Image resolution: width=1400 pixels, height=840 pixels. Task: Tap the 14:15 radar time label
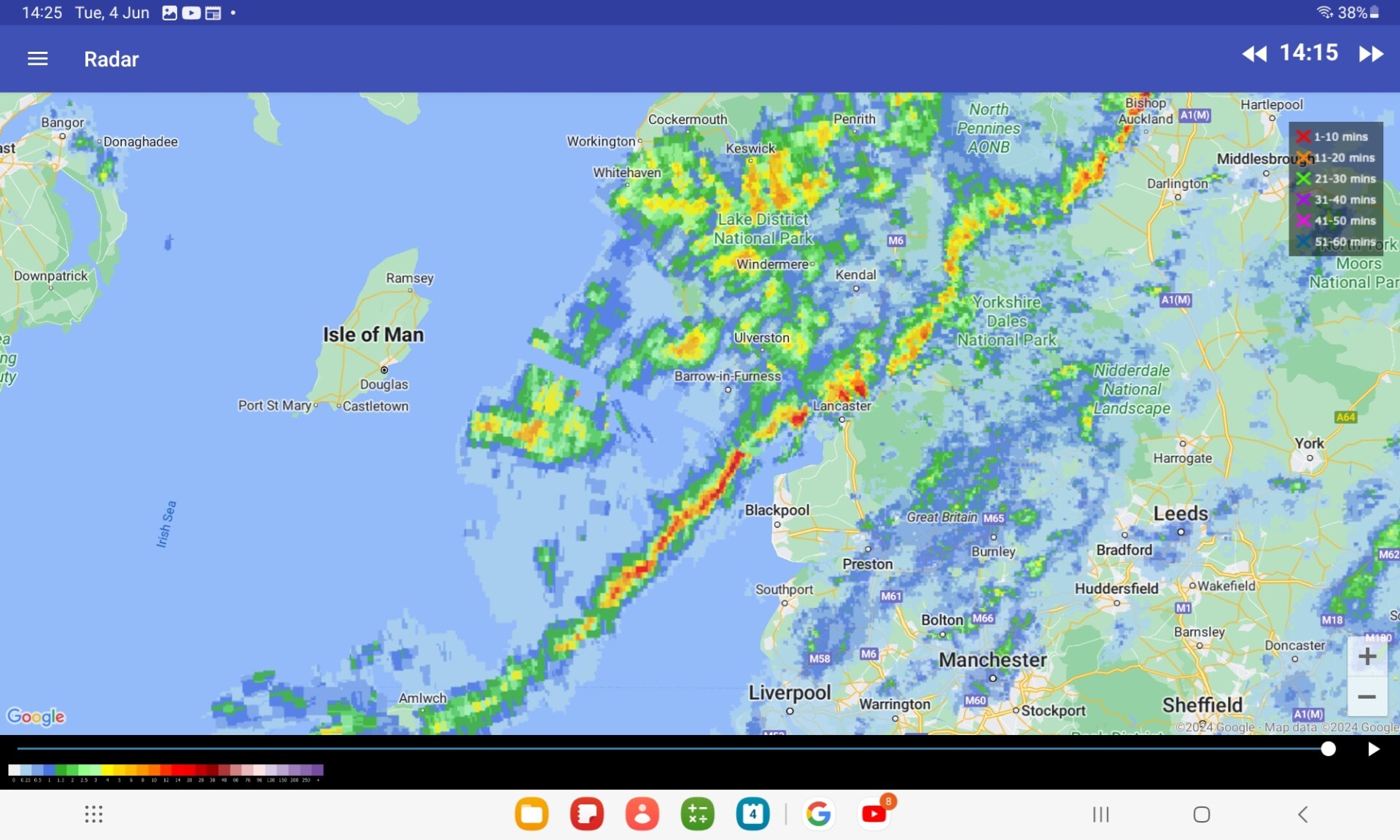pyautogui.click(x=1309, y=52)
